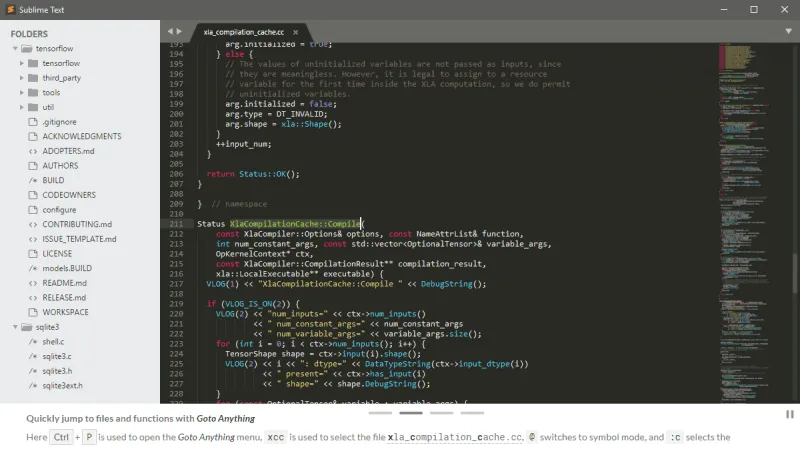Click the ADOPTERS.md markup icon
The height and width of the screenshot is (449, 800).
(33, 151)
